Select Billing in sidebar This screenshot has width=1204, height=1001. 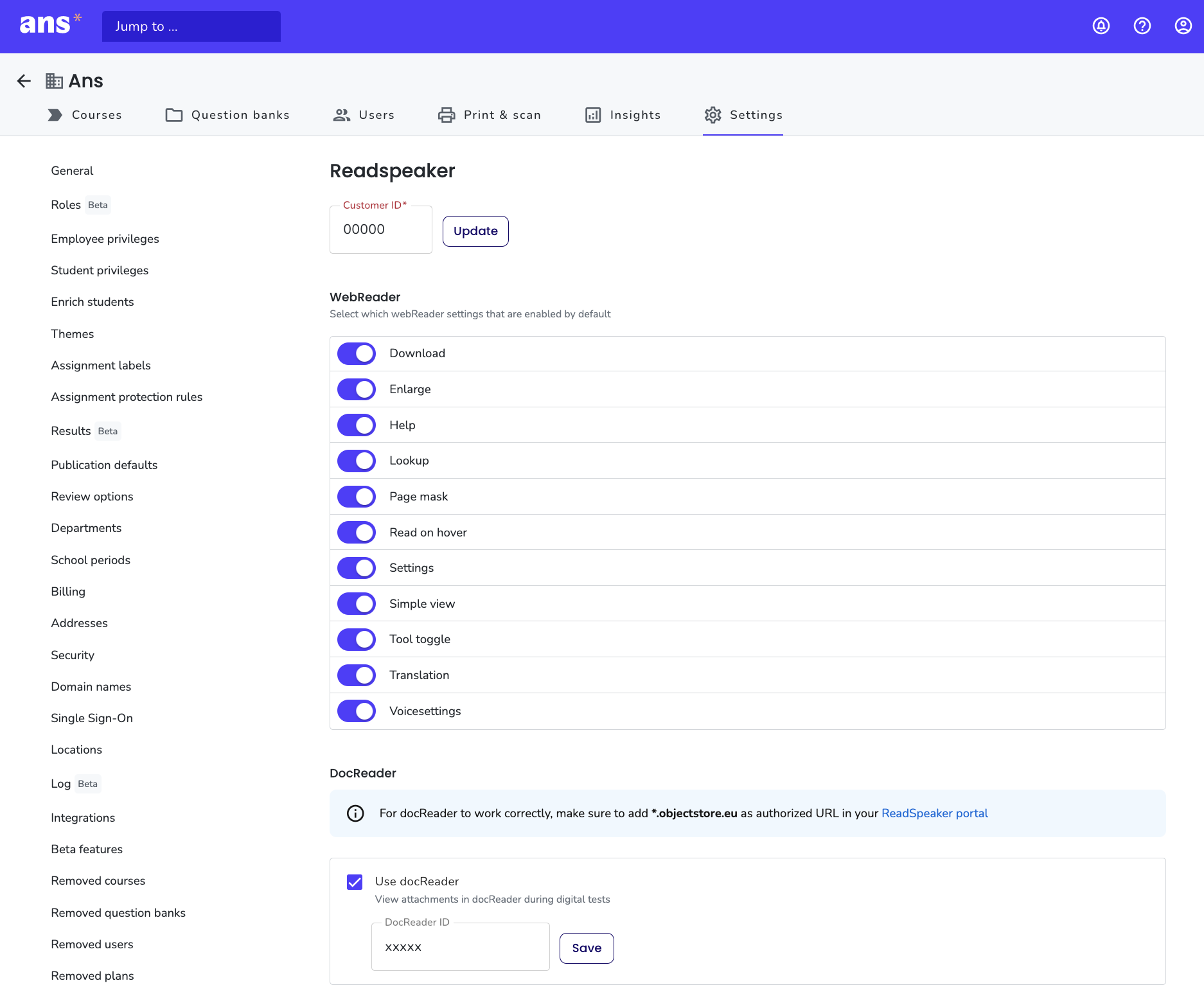[x=68, y=592]
